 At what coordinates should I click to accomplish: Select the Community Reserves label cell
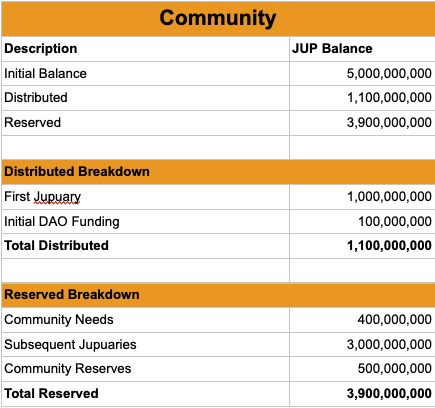click(145, 369)
